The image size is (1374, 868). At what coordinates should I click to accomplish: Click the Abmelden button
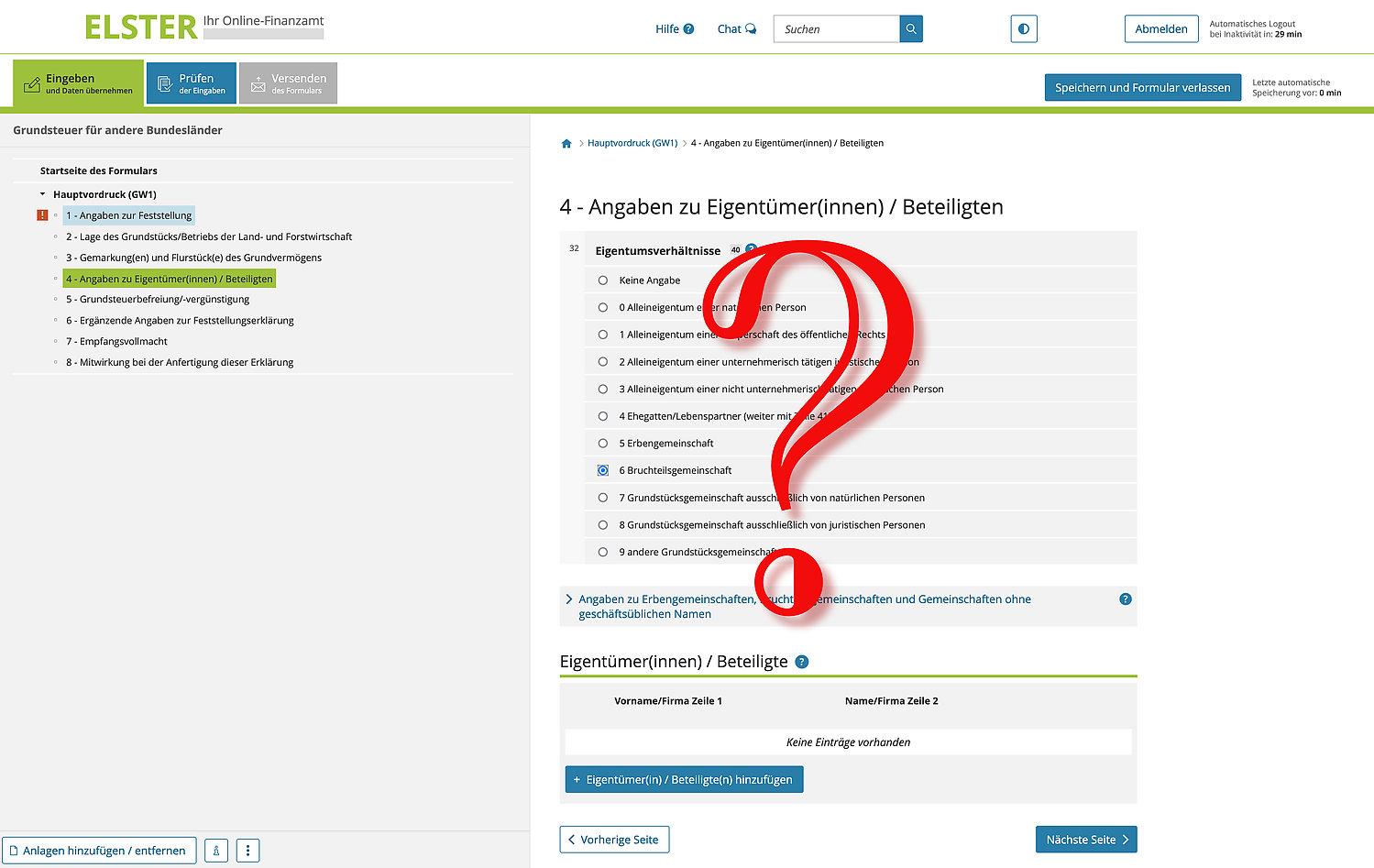pyautogui.click(x=1161, y=29)
